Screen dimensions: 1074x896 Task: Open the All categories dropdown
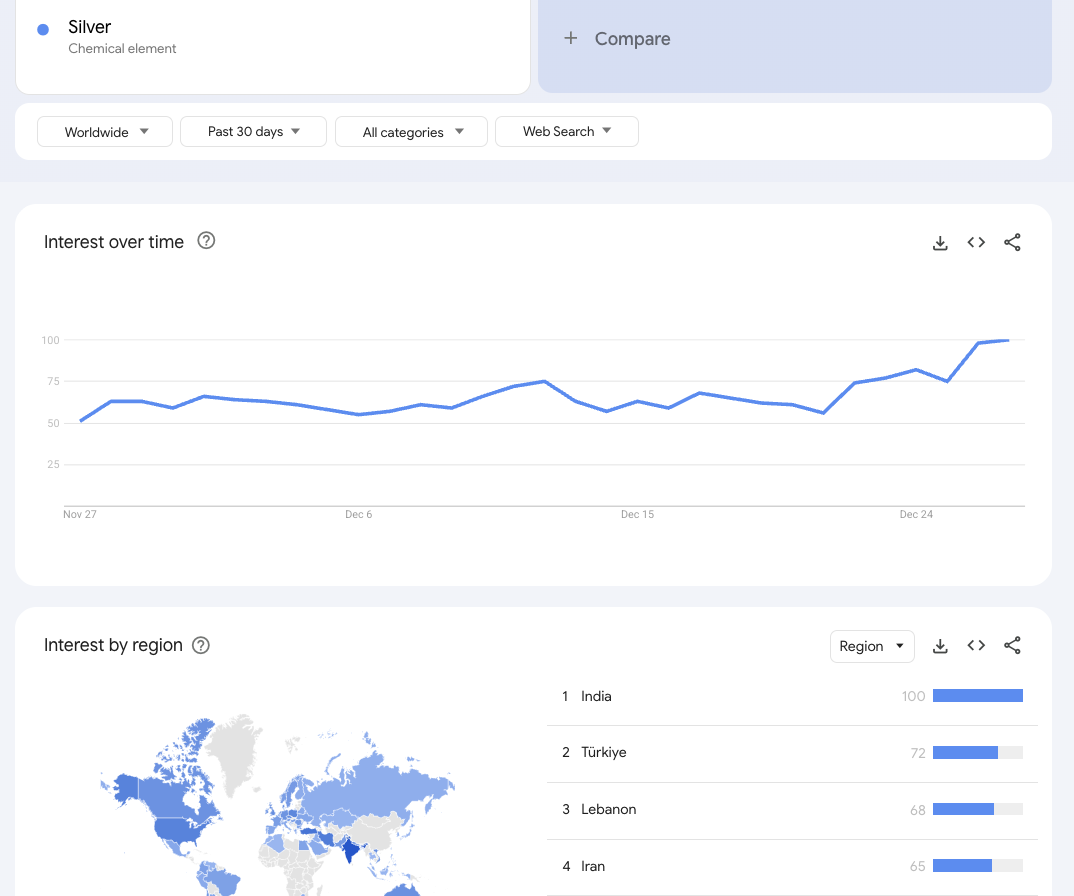(411, 132)
